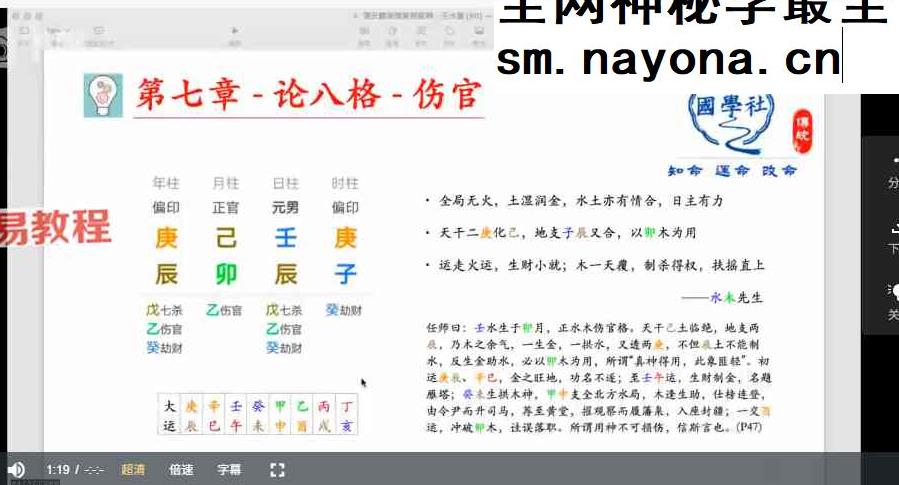This screenshot has width=899, height=485.
Task: Select the 丁亥 luck cycle cell
Action: click(x=346, y=415)
